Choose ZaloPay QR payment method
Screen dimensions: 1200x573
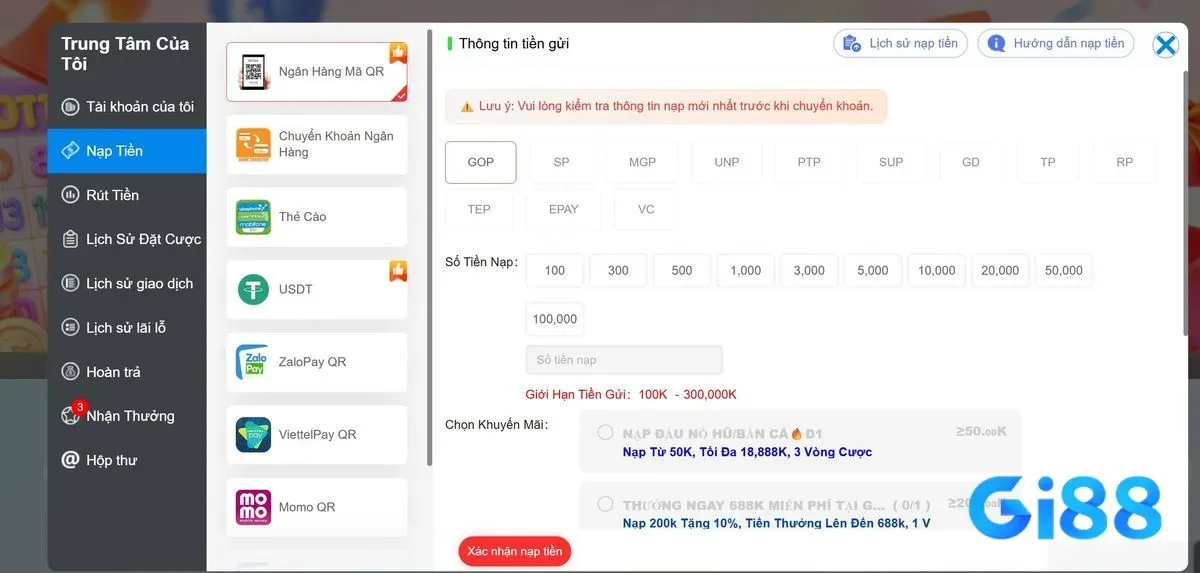coord(317,362)
